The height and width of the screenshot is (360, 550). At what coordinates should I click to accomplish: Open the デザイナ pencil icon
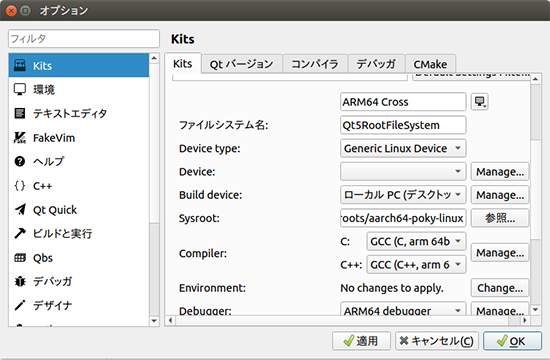point(20,305)
